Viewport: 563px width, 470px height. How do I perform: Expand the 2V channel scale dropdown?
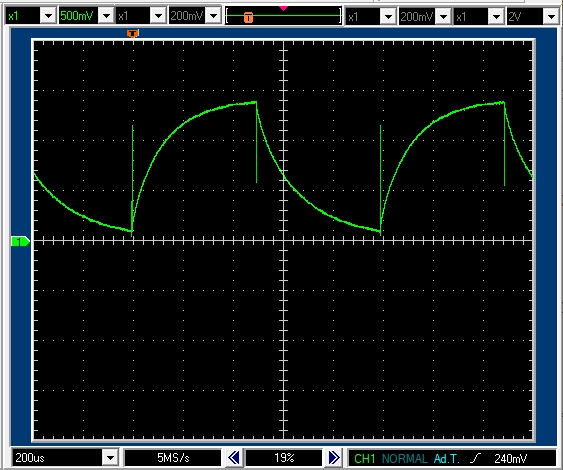[x=551, y=17]
